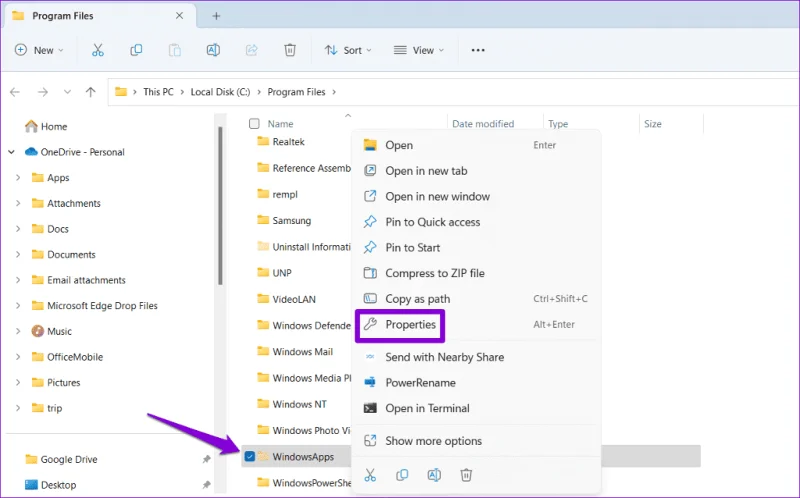The image size is (800, 498).
Task: Open Google Drive in sidebar
Action: click(x=61, y=459)
